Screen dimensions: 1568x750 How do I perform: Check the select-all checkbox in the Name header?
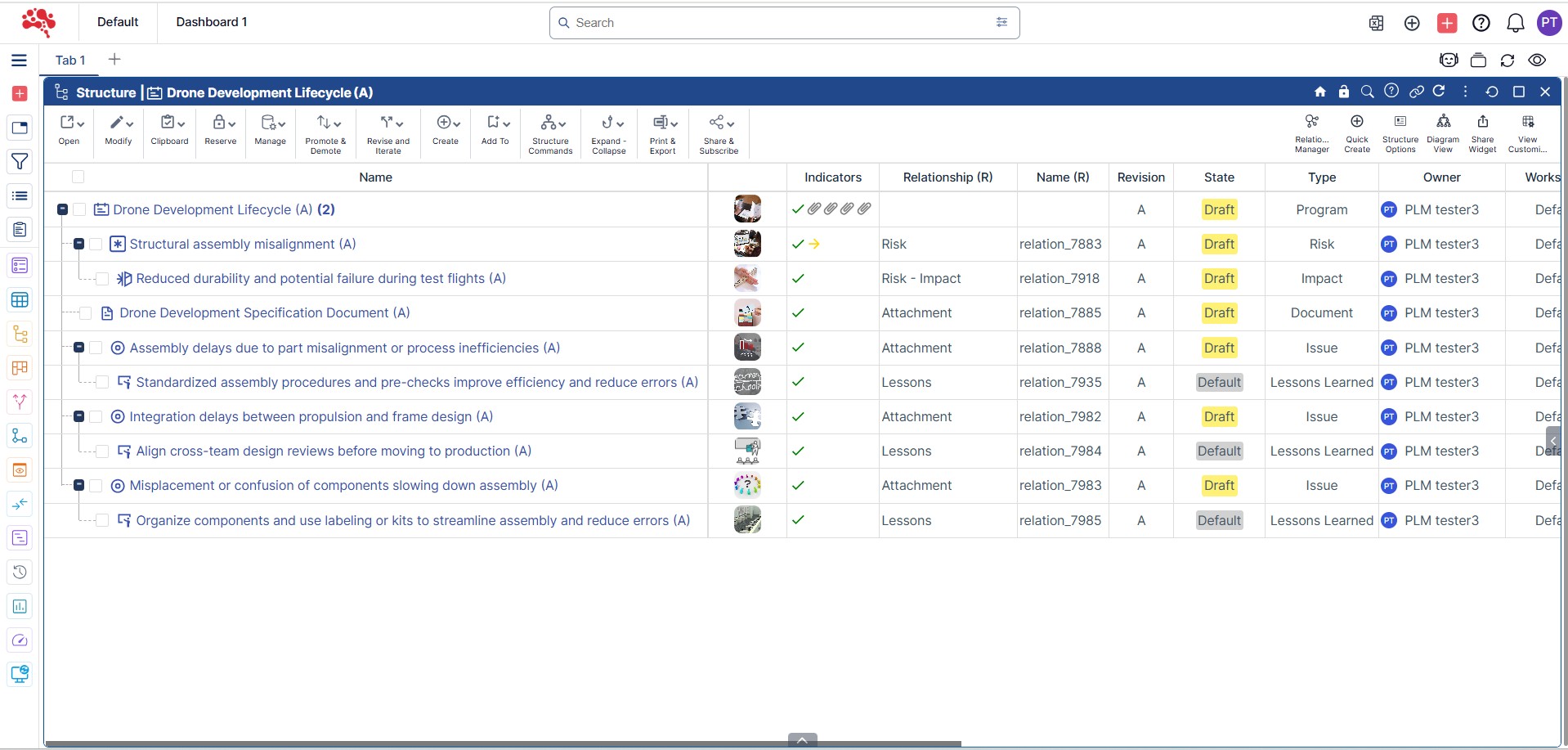pyautogui.click(x=78, y=177)
